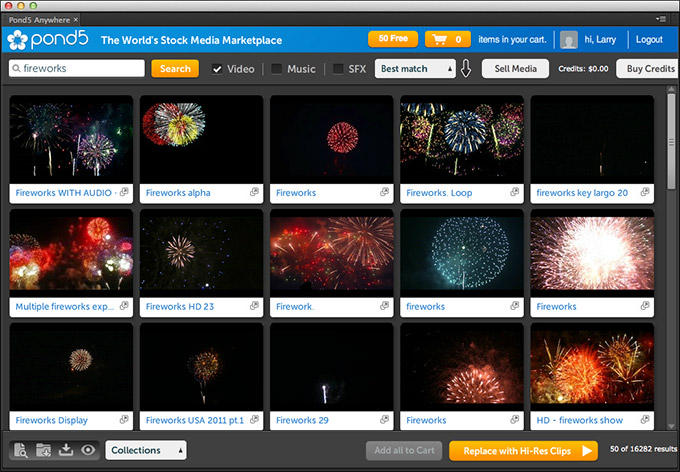The height and width of the screenshot is (472, 680).
Task: Click add icon beside Fireworks HD 23
Action: click(255, 307)
